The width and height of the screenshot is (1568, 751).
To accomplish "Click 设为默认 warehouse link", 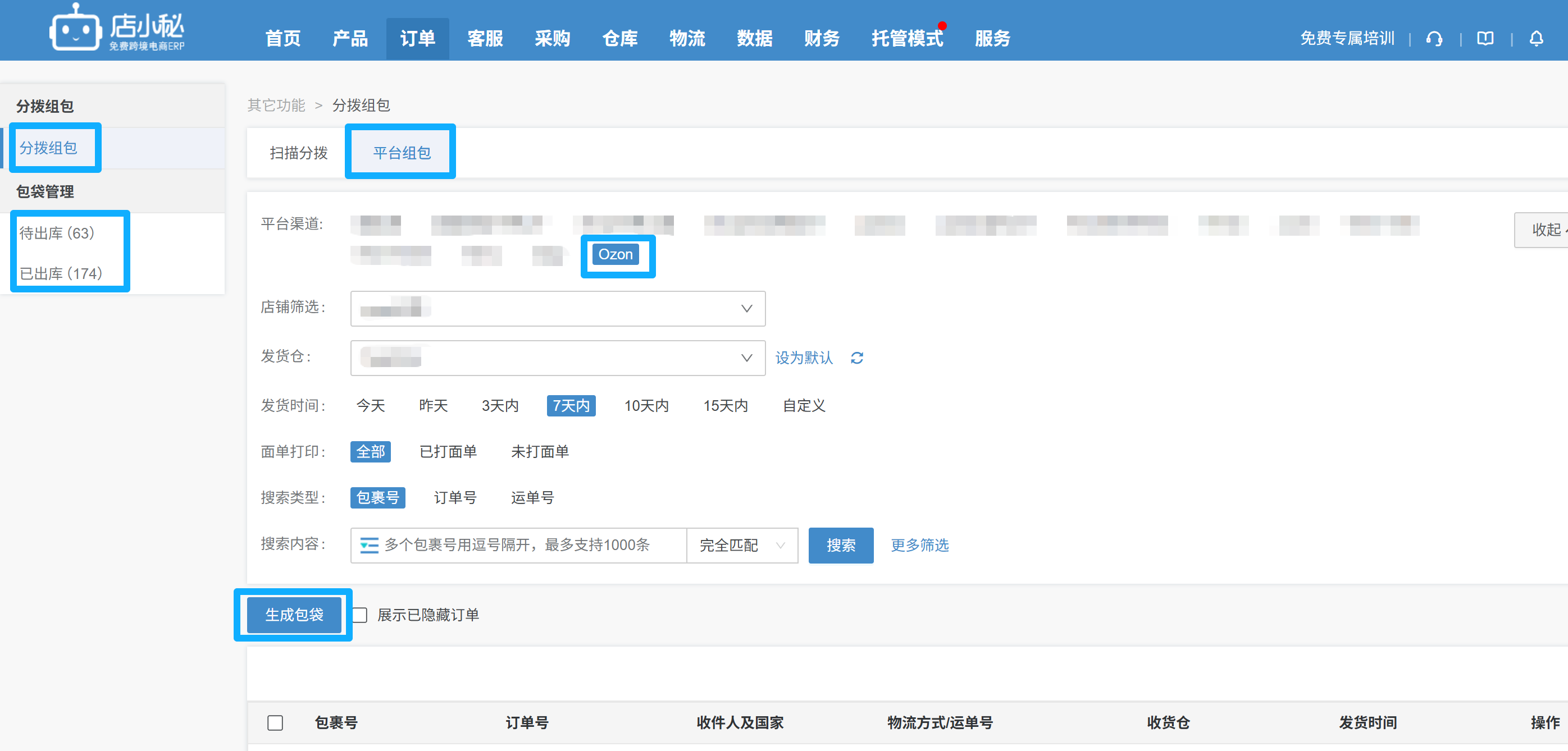I will point(804,358).
